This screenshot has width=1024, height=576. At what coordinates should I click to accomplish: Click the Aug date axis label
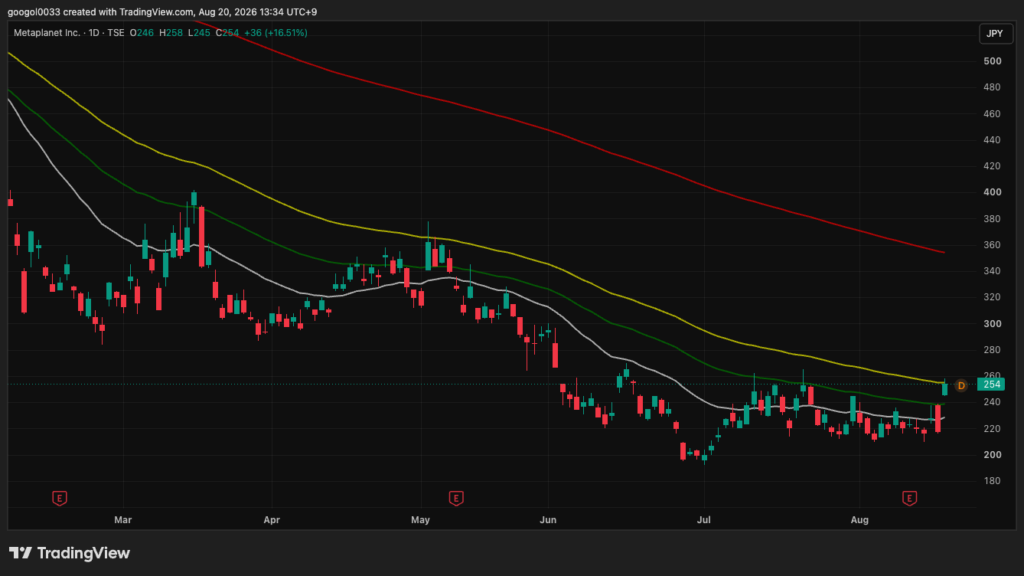pyautogui.click(x=859, y=520)
